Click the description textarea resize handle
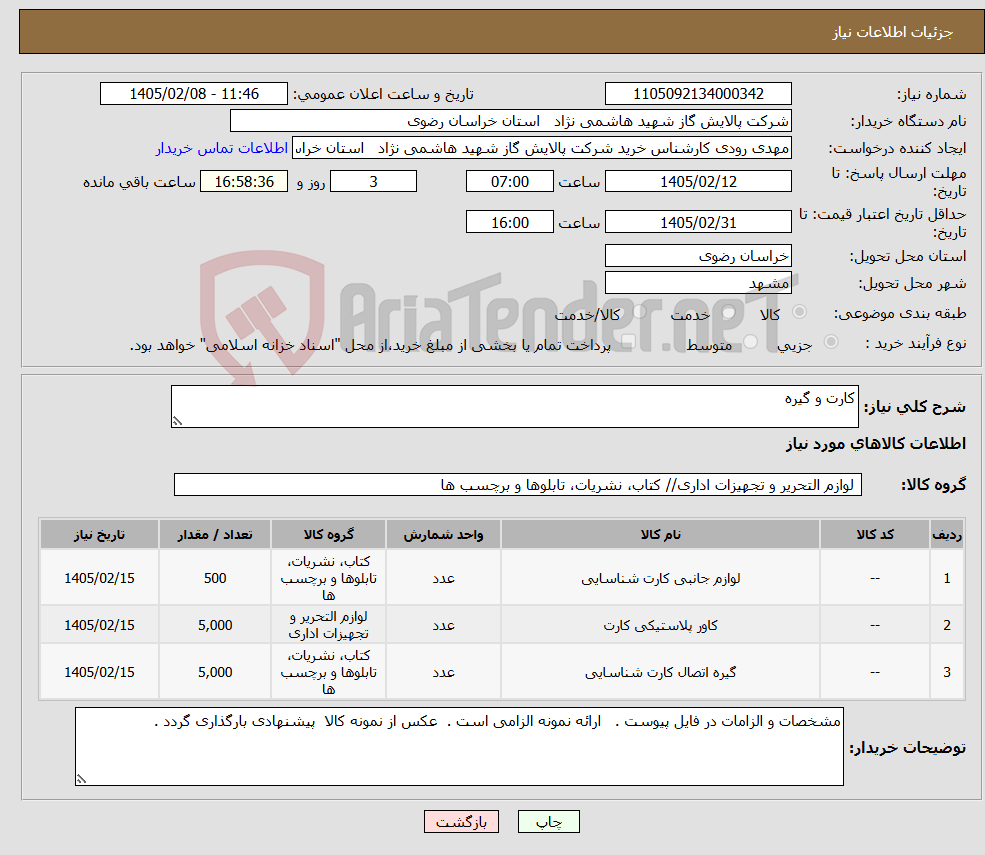The image size is (985, 855). (x=177, y=422)
